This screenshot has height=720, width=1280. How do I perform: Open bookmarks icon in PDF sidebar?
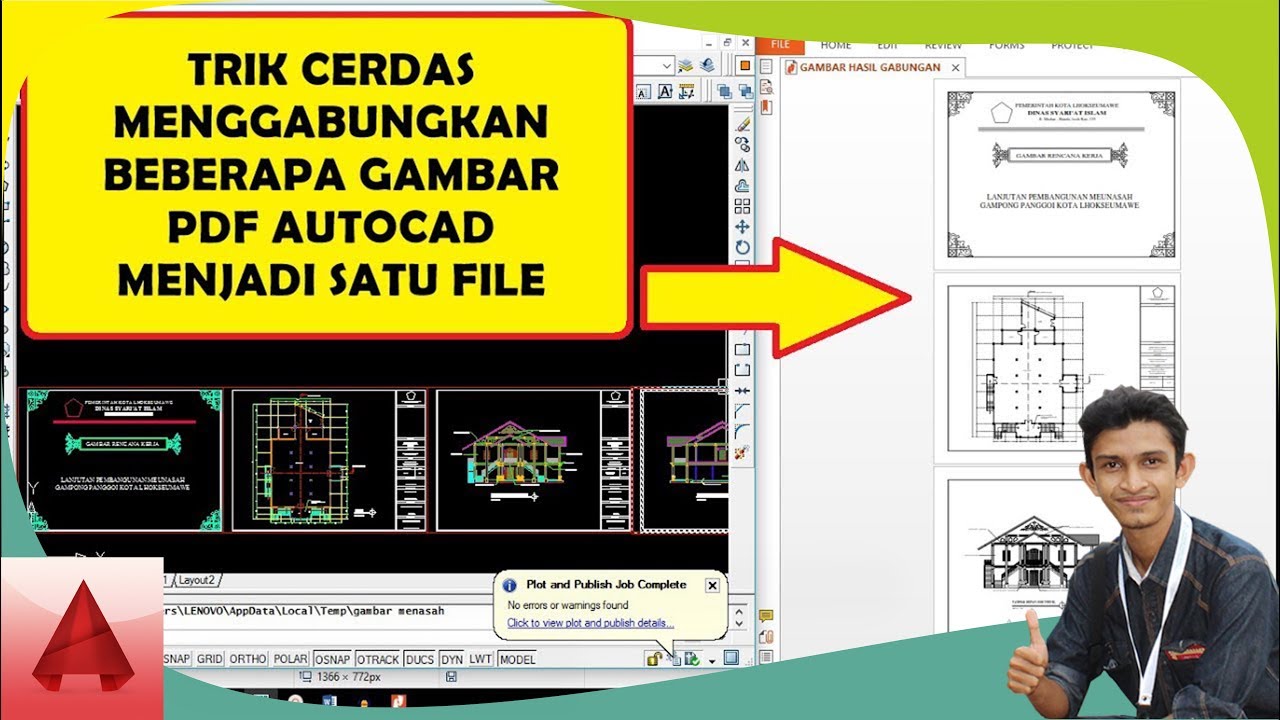tap(766, 108)
